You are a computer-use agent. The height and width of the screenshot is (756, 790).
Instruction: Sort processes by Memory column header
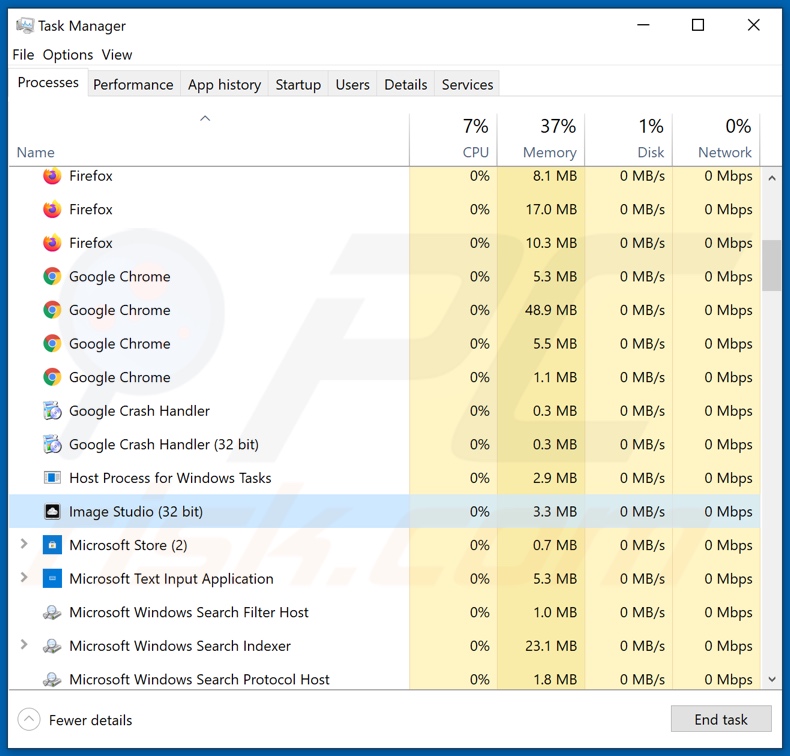(540, 138)
